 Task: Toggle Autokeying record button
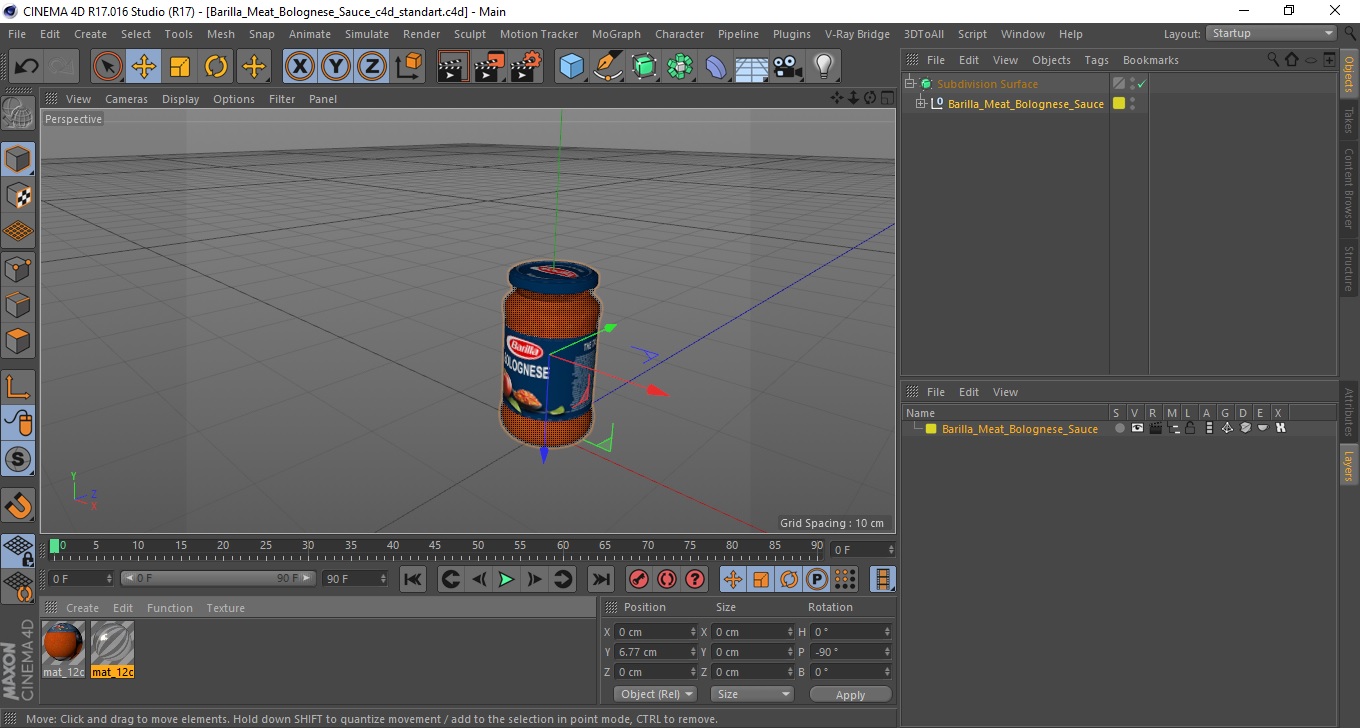pyautogui.click(x=666, y=579)
